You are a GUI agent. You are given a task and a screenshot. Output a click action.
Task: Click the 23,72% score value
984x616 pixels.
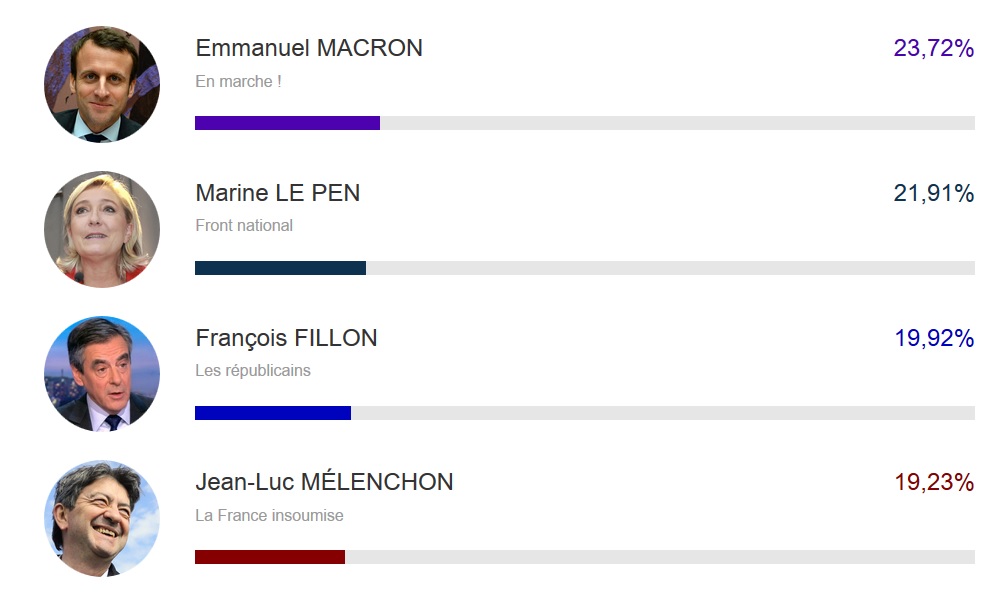click(x=934, y=48)
